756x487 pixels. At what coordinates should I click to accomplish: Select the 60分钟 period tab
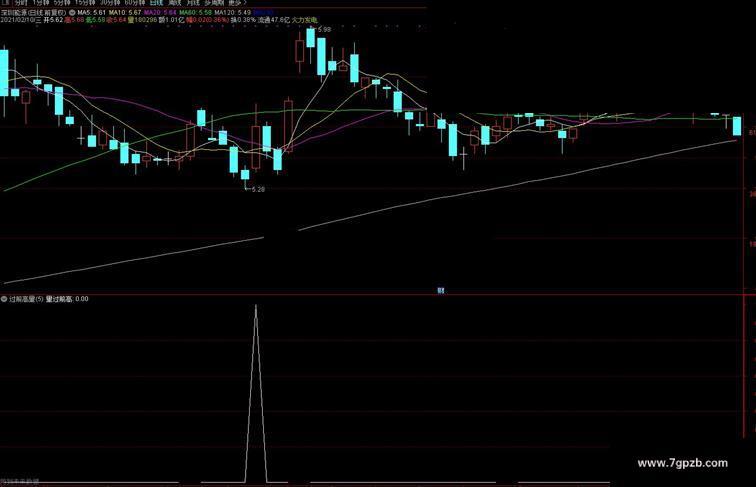pos(134,2)
